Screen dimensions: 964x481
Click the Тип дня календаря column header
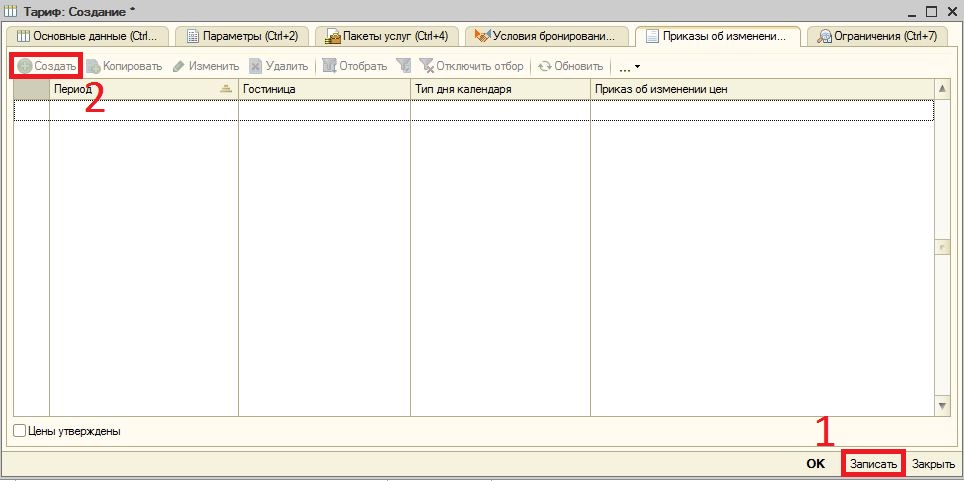click(500, 89)
